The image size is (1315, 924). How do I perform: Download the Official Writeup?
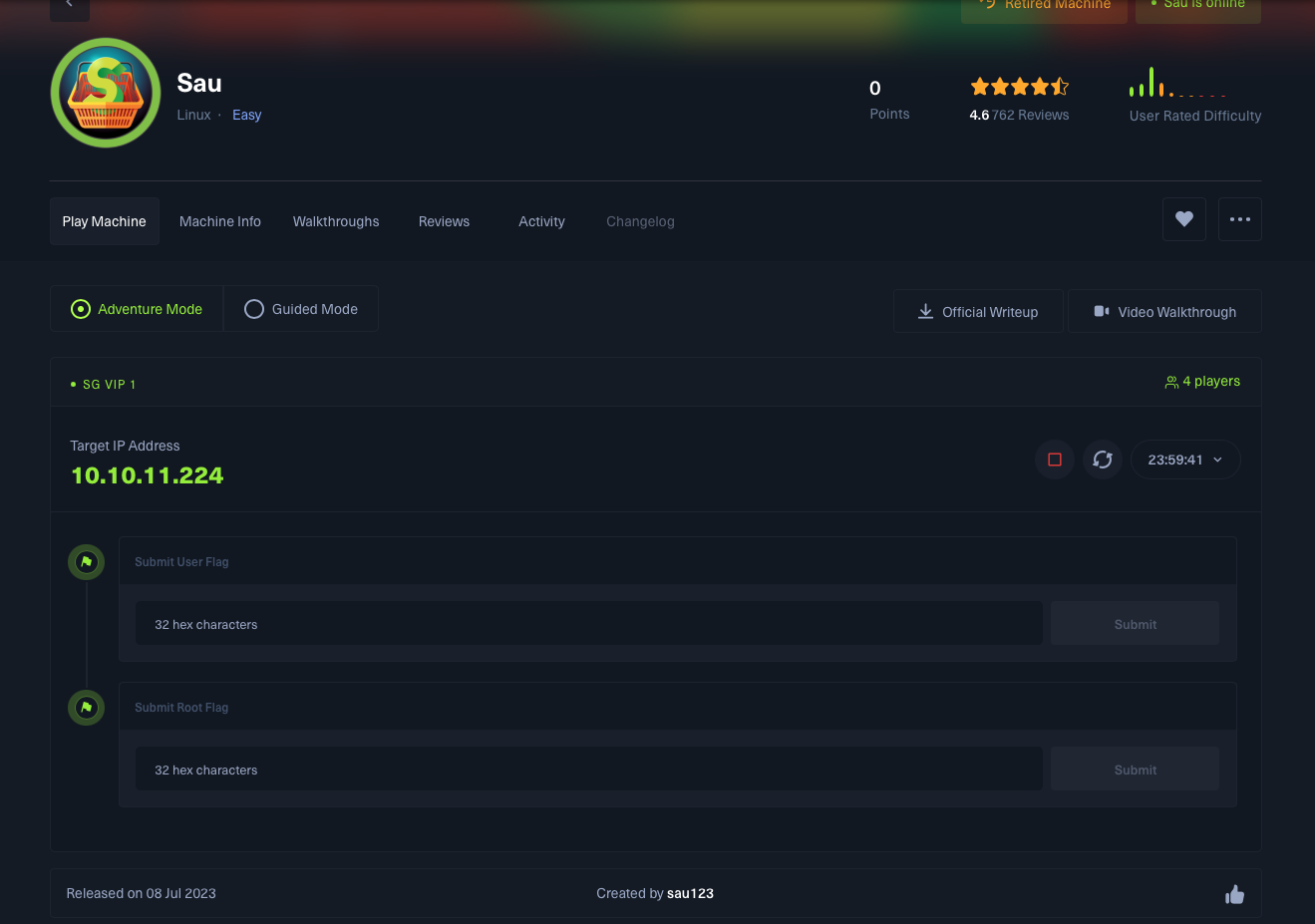tap(978, 312)
